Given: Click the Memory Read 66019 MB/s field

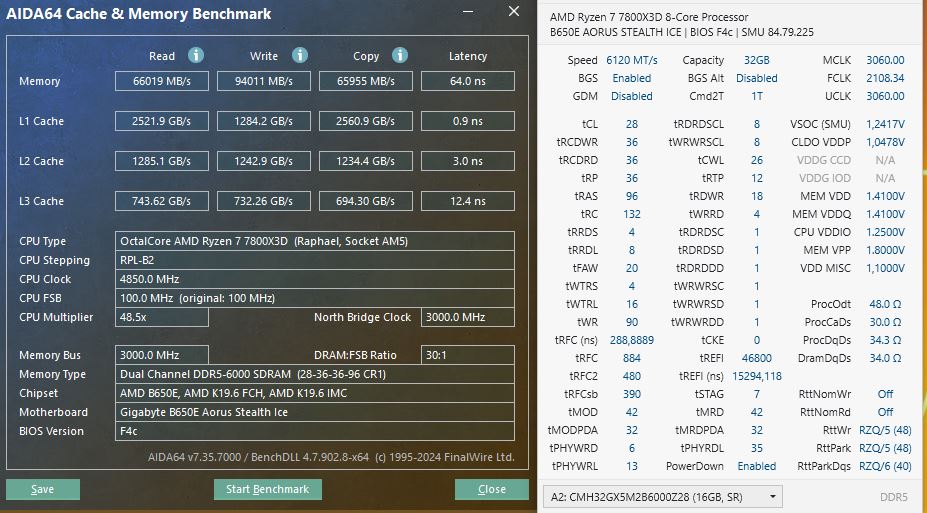Looking at the screenshot, I should pyautogui.click(x=161, y=81).
